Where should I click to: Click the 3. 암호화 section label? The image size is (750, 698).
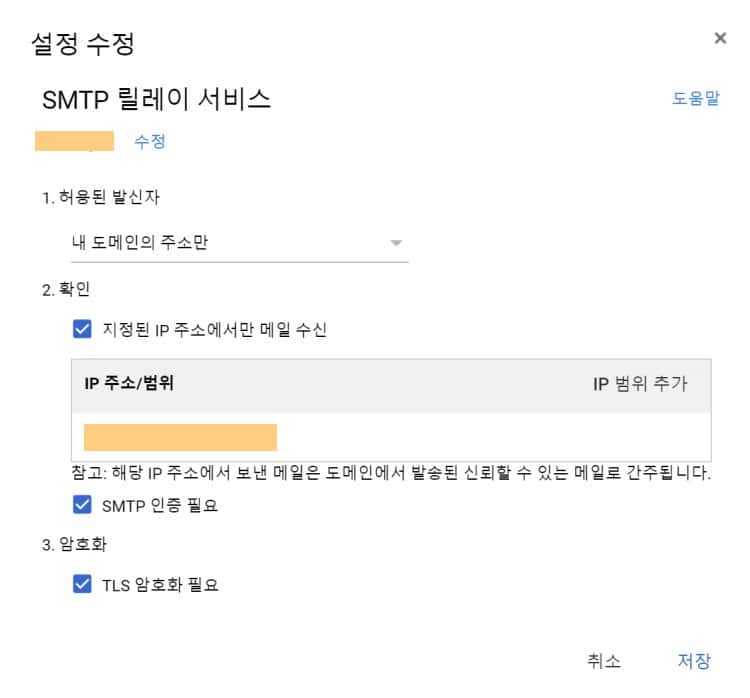(x=75, y=545)
